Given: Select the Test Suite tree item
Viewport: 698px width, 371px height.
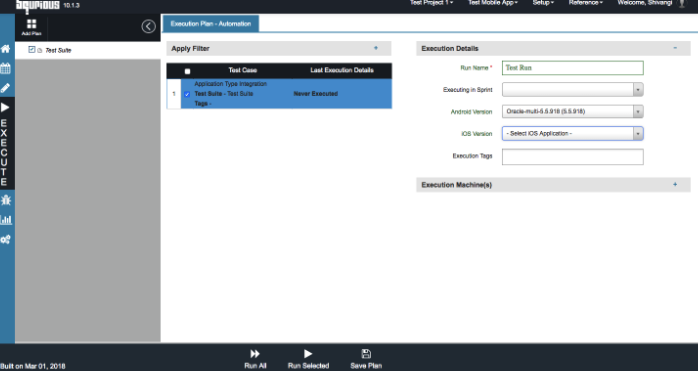Looking at the screenshot, I should pos(58,50).
